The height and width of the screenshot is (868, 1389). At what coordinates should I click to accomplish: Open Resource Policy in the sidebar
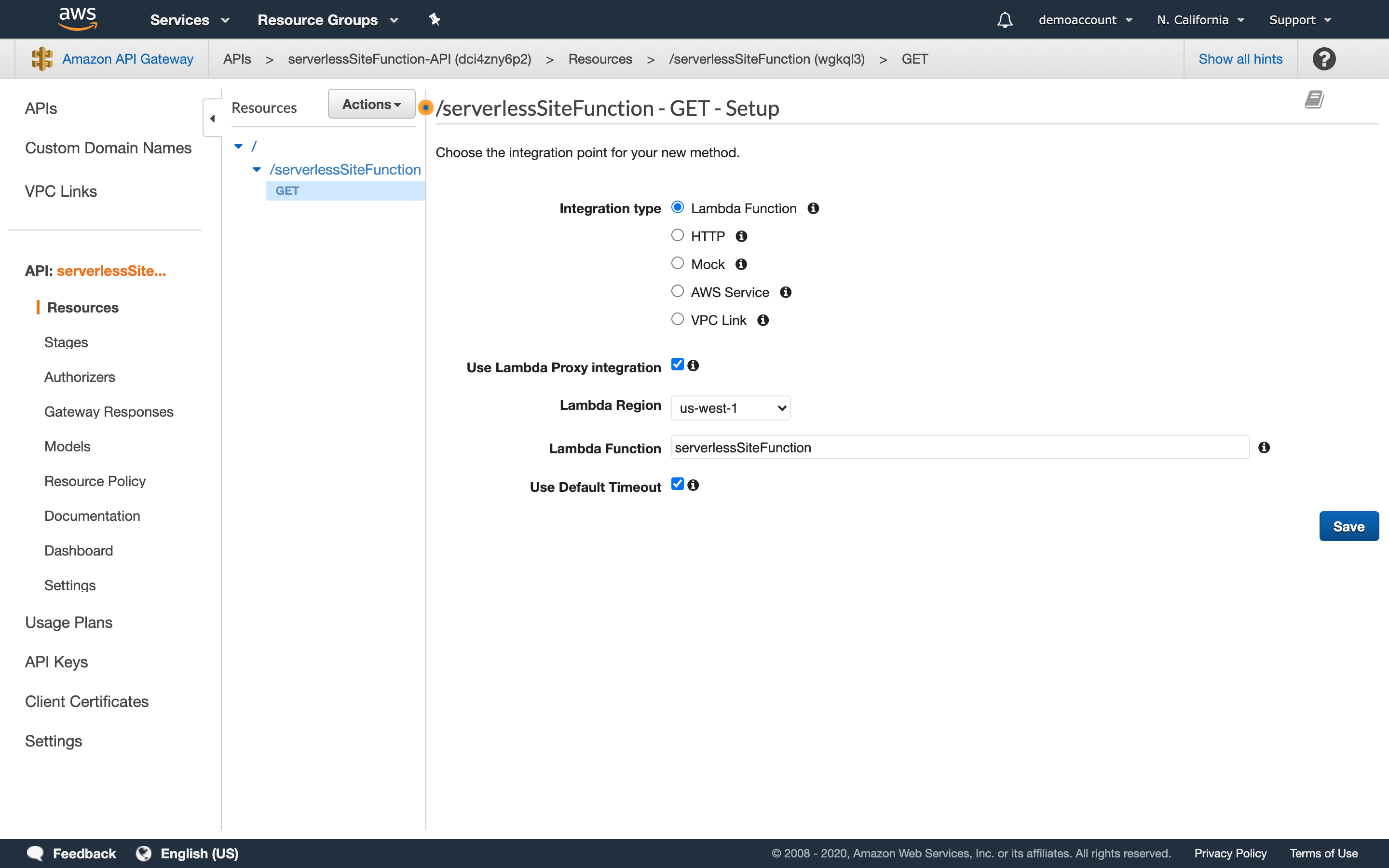pyautogui.click(x=95, y=481)
